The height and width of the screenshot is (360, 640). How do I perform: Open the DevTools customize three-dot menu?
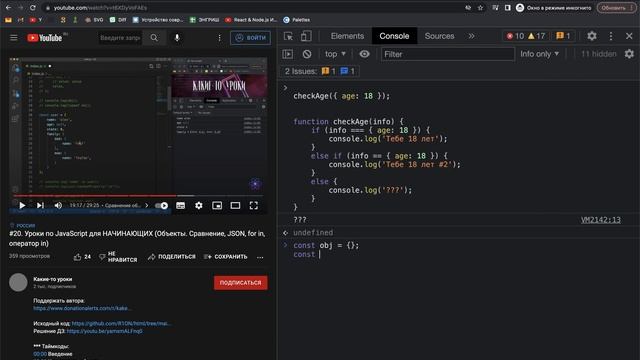[611, 36]
